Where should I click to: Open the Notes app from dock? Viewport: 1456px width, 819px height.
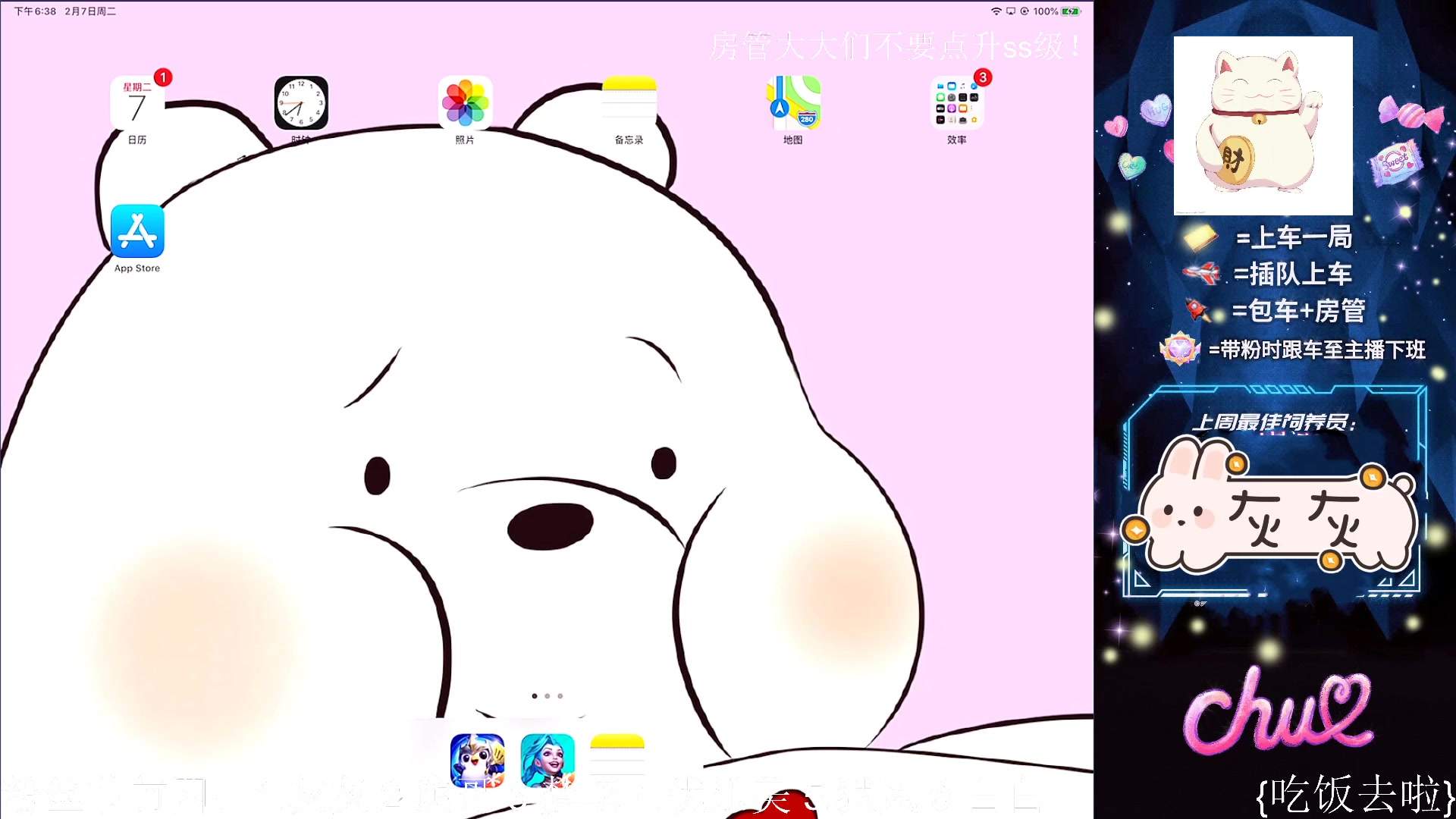[x=617, y=760]
